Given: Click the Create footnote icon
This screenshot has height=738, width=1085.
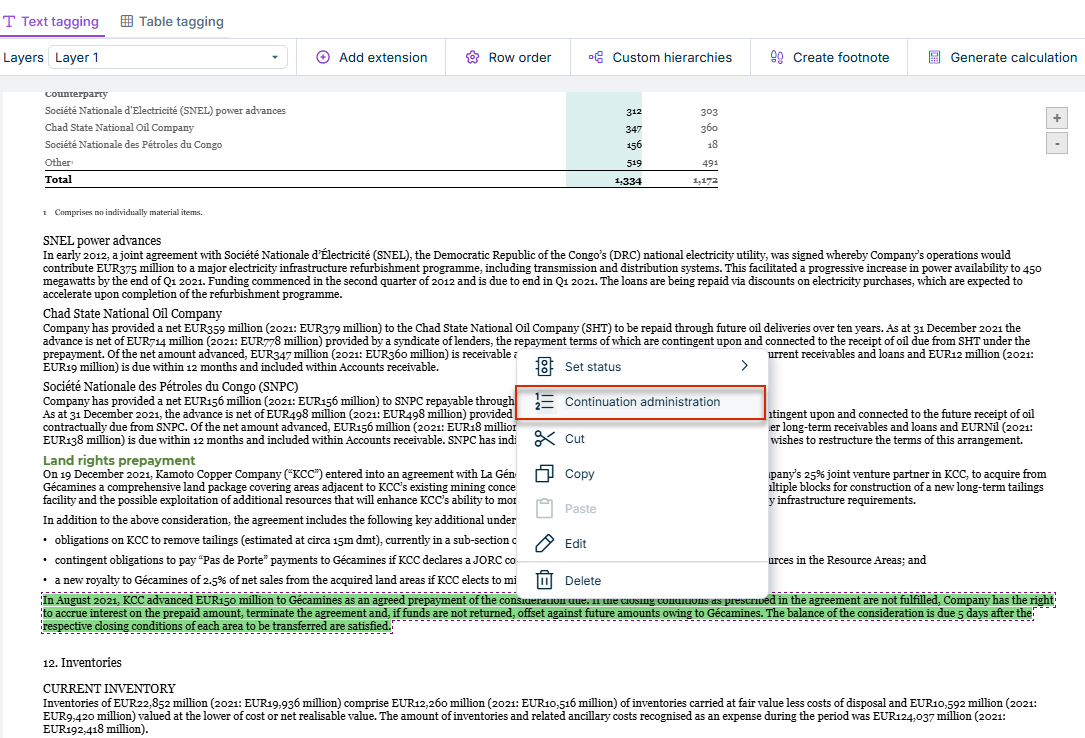Looking at the screenshot, I should 777,57.
